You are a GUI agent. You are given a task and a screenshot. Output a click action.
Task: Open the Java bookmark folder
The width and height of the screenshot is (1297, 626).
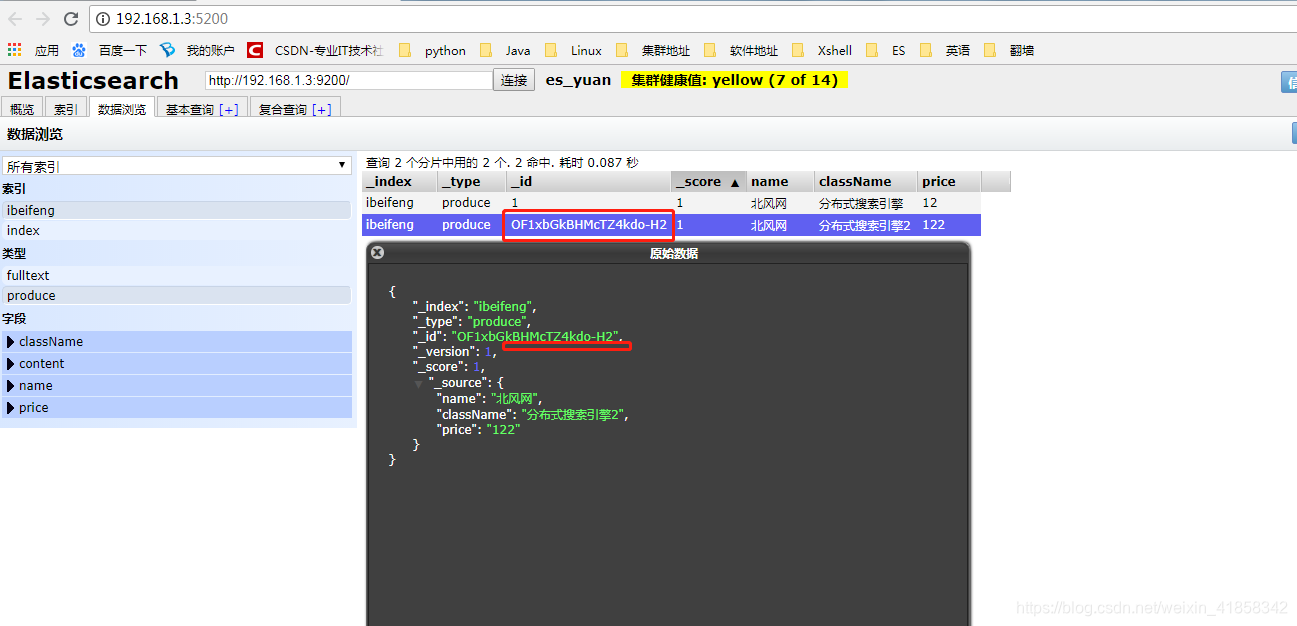(x=506, y=50)
